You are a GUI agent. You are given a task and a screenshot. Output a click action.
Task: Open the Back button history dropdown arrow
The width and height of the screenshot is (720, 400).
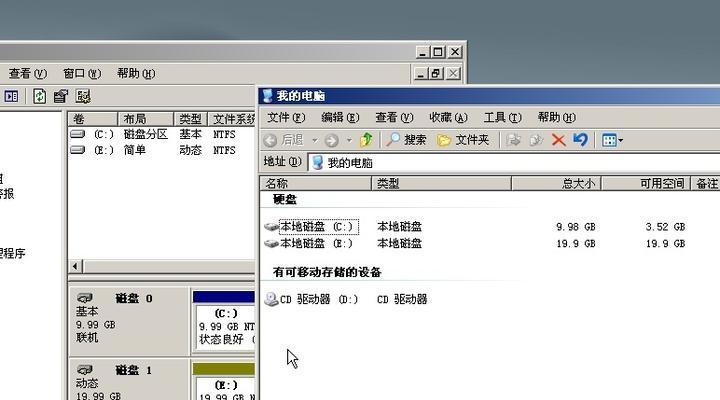click(315, 140)
